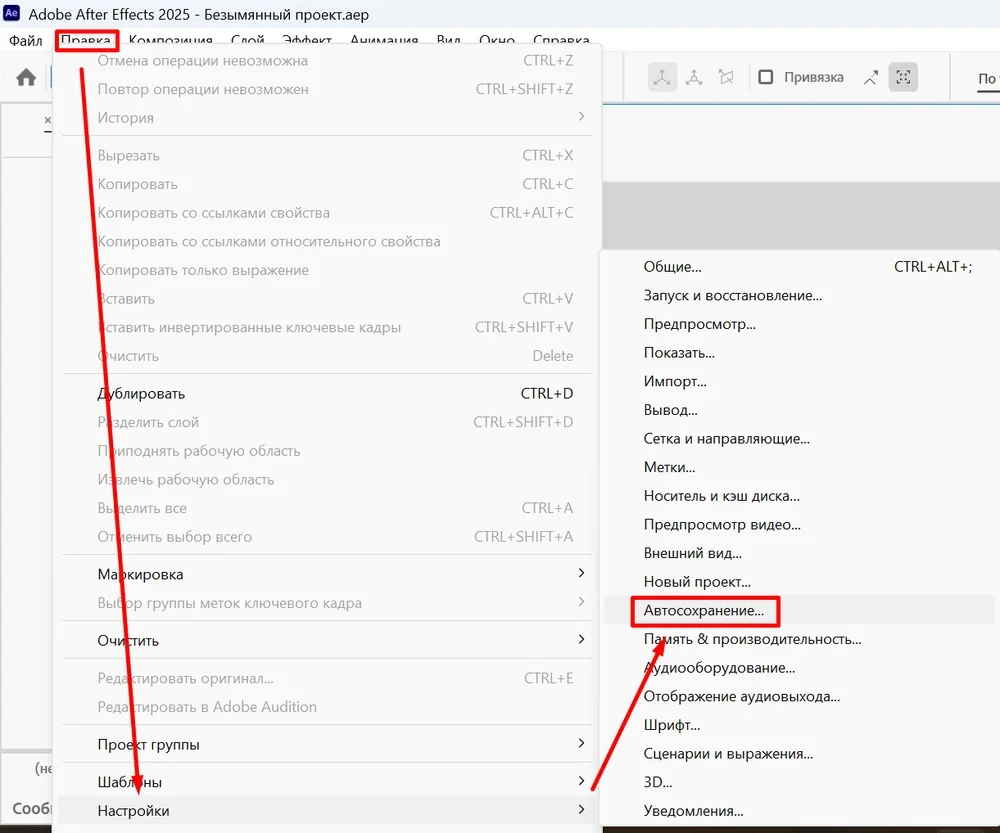Toggle the snap collapsed layers icon
Image resolution: width=1000 pixels, height=833 pixels.
pos(903,77)
